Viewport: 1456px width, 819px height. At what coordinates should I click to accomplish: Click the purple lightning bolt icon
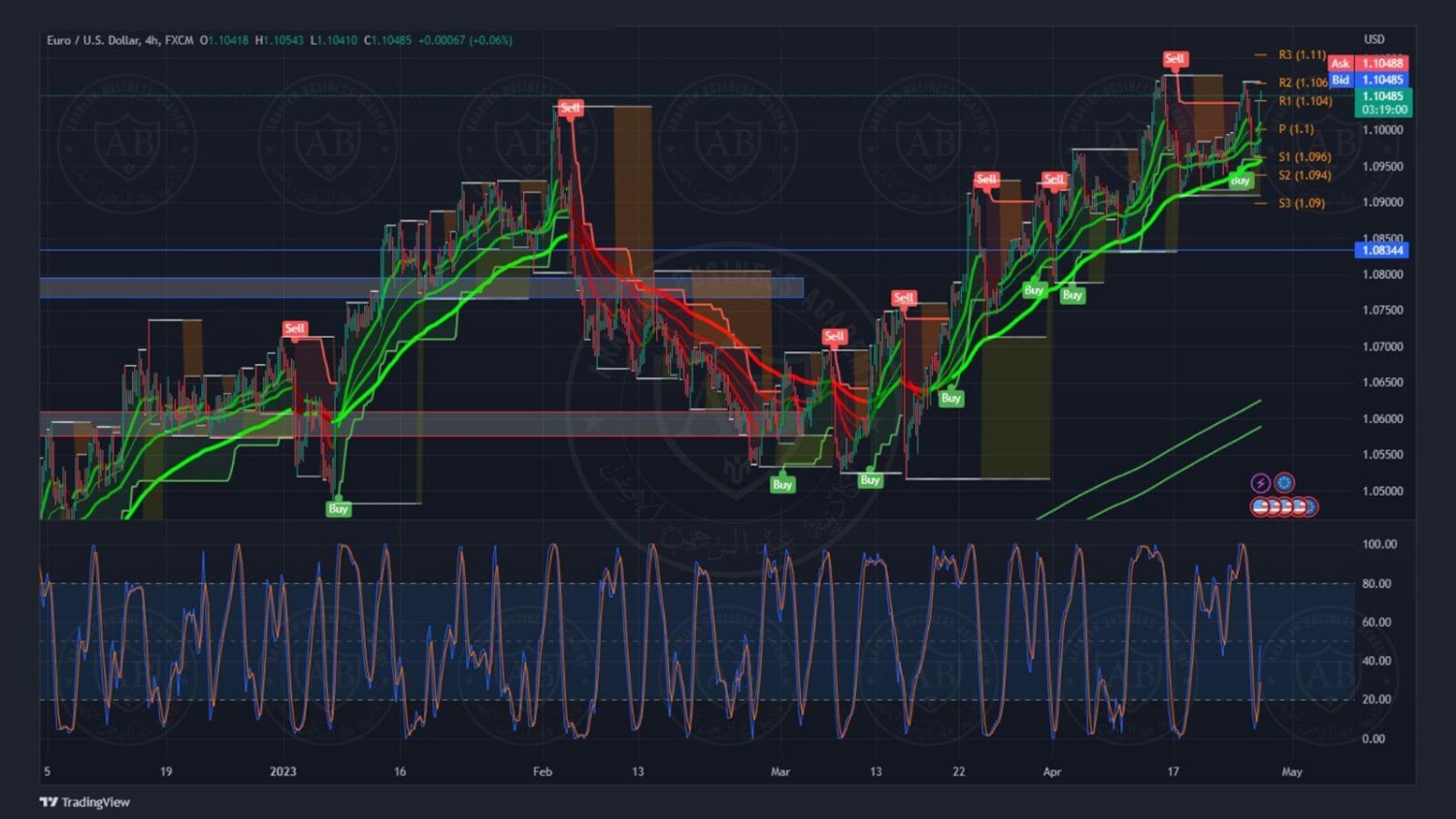[x=1260, y=482]
